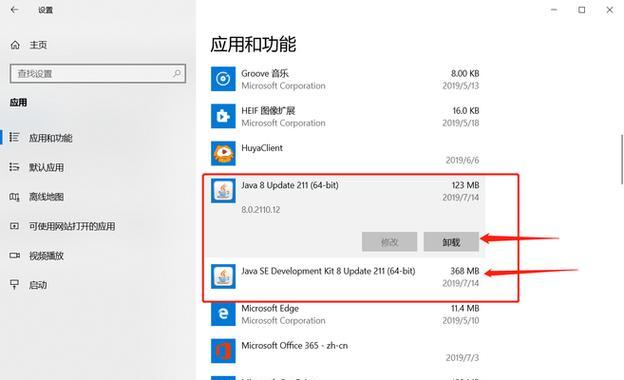Click the 卸载 uninstall button for Java 8

tap(451, 242)
